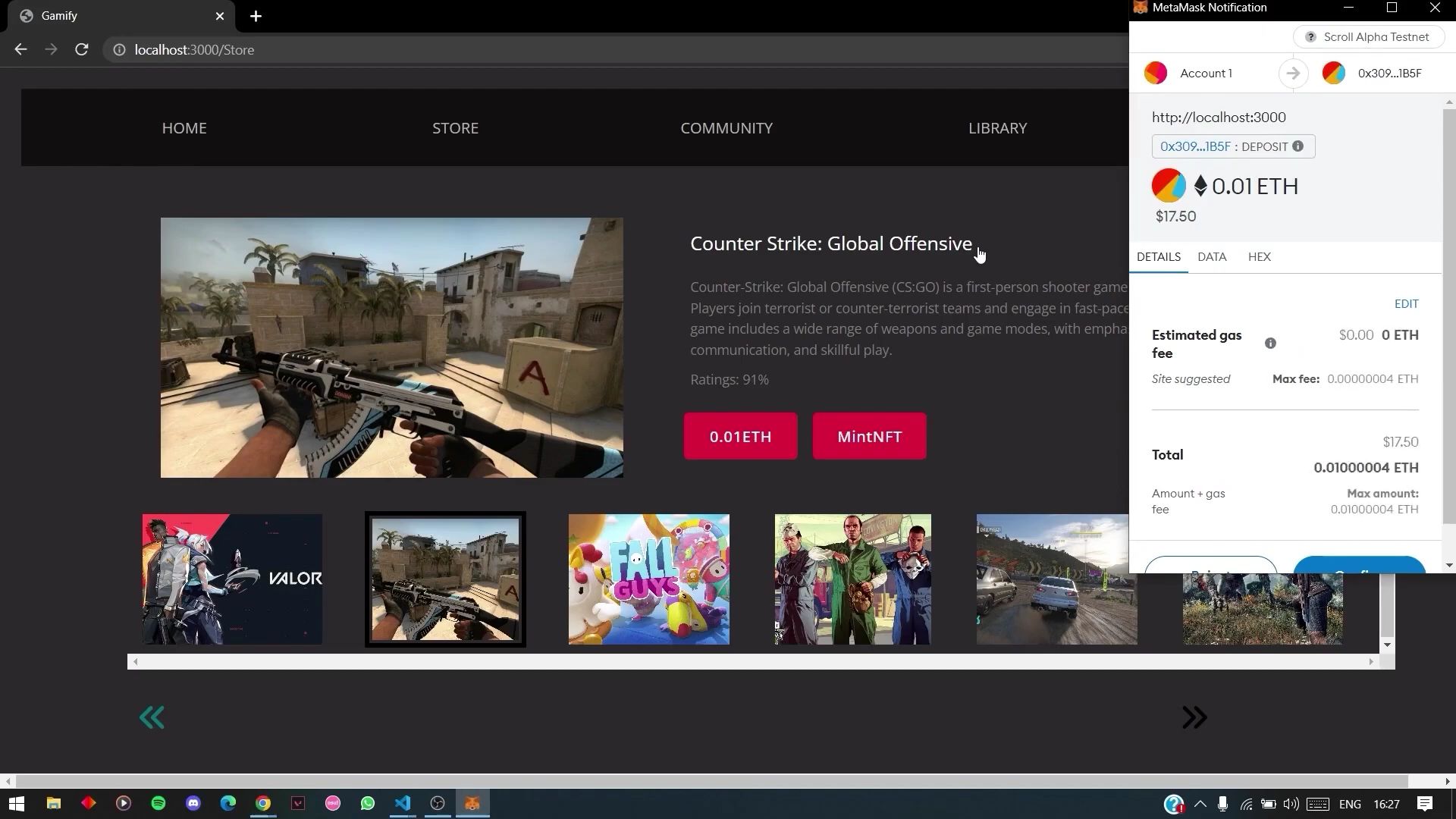Switch to MetaMask window in taskbar
The width and height of the screenshot is (1456, 819).
(x=472, y=804)
